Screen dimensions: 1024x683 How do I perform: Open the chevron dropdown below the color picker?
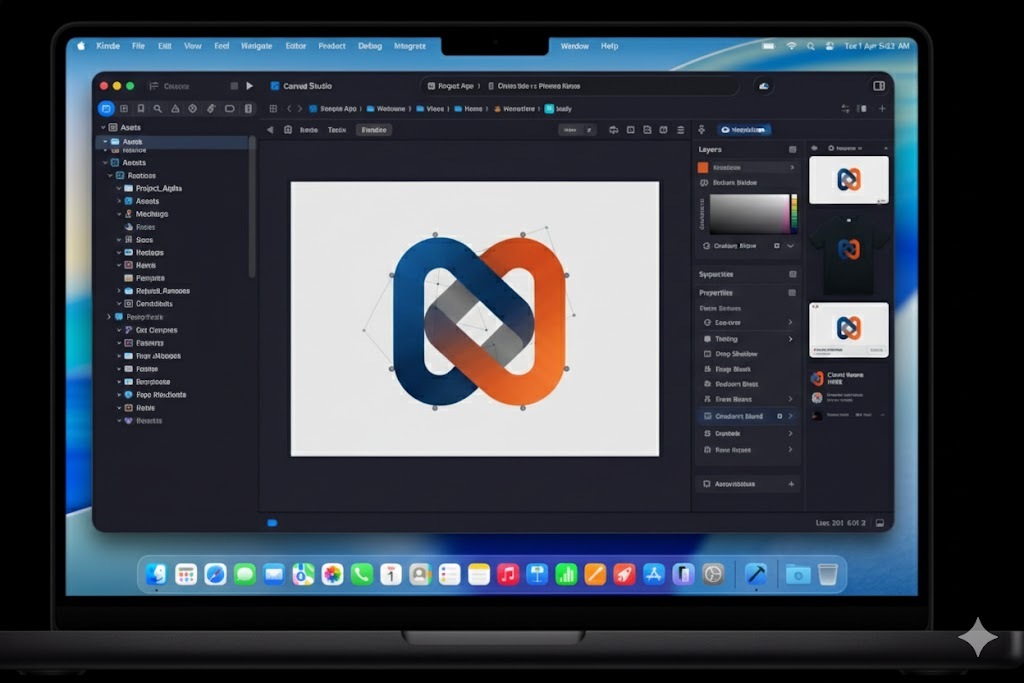click(x=790, y=246)
